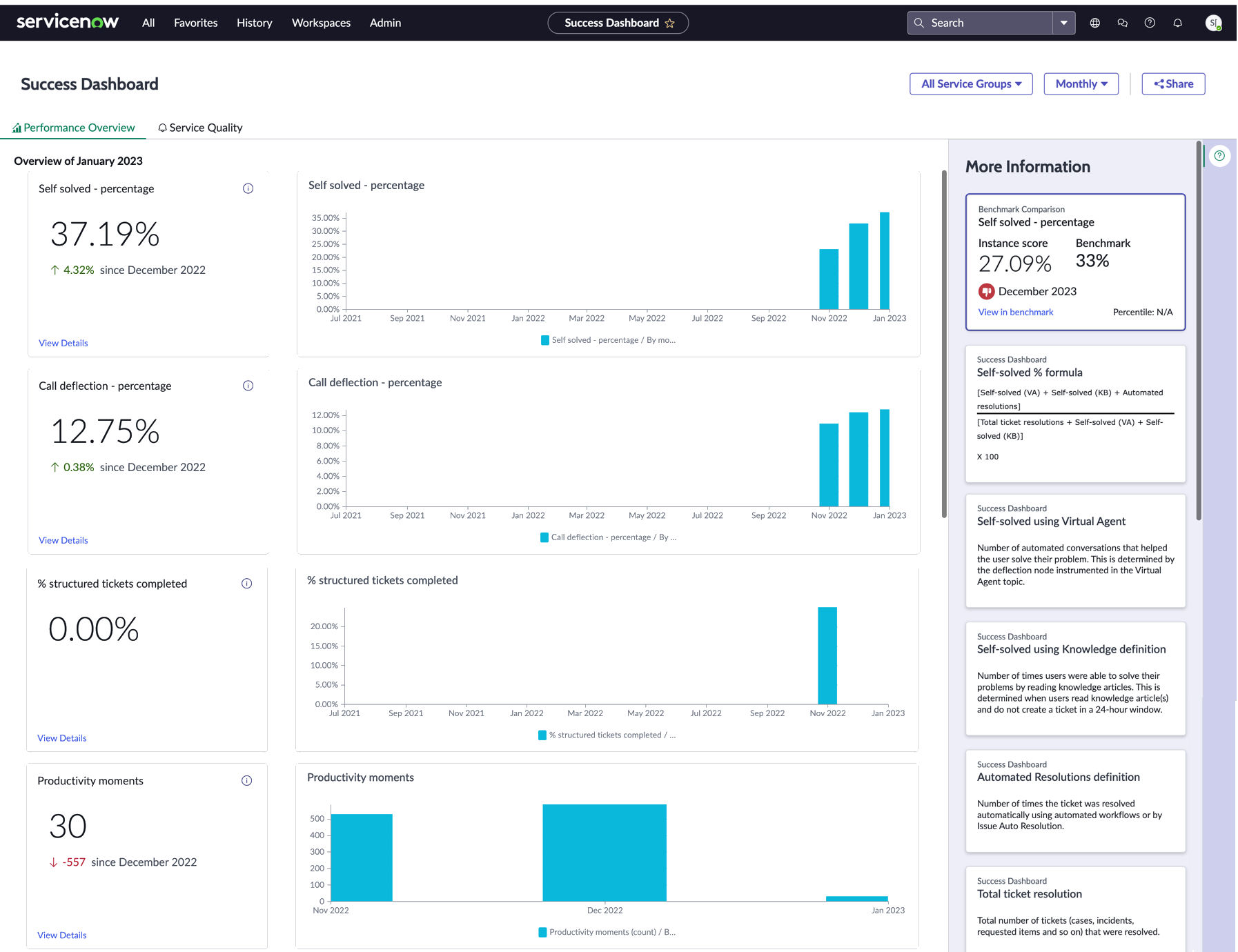This screenshot has height=952, width=1238.
Task: Click View in benchmark link
Action: coord(1016,312)
